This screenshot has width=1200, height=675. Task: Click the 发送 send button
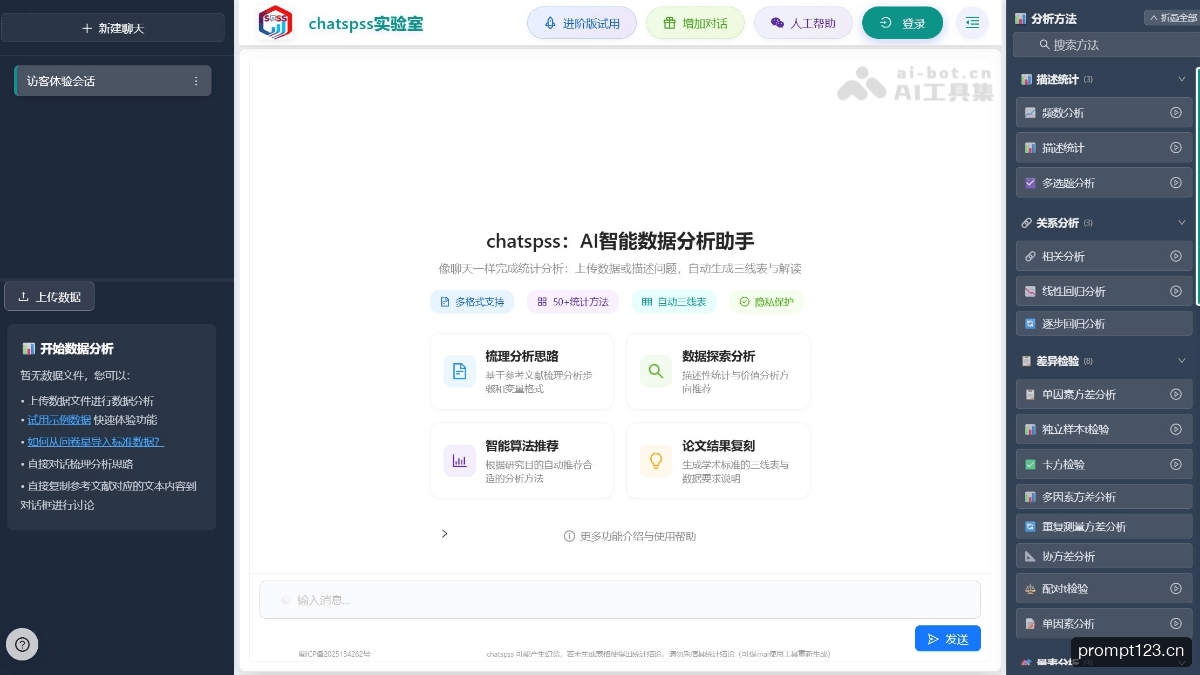click(x=948, y=639)
